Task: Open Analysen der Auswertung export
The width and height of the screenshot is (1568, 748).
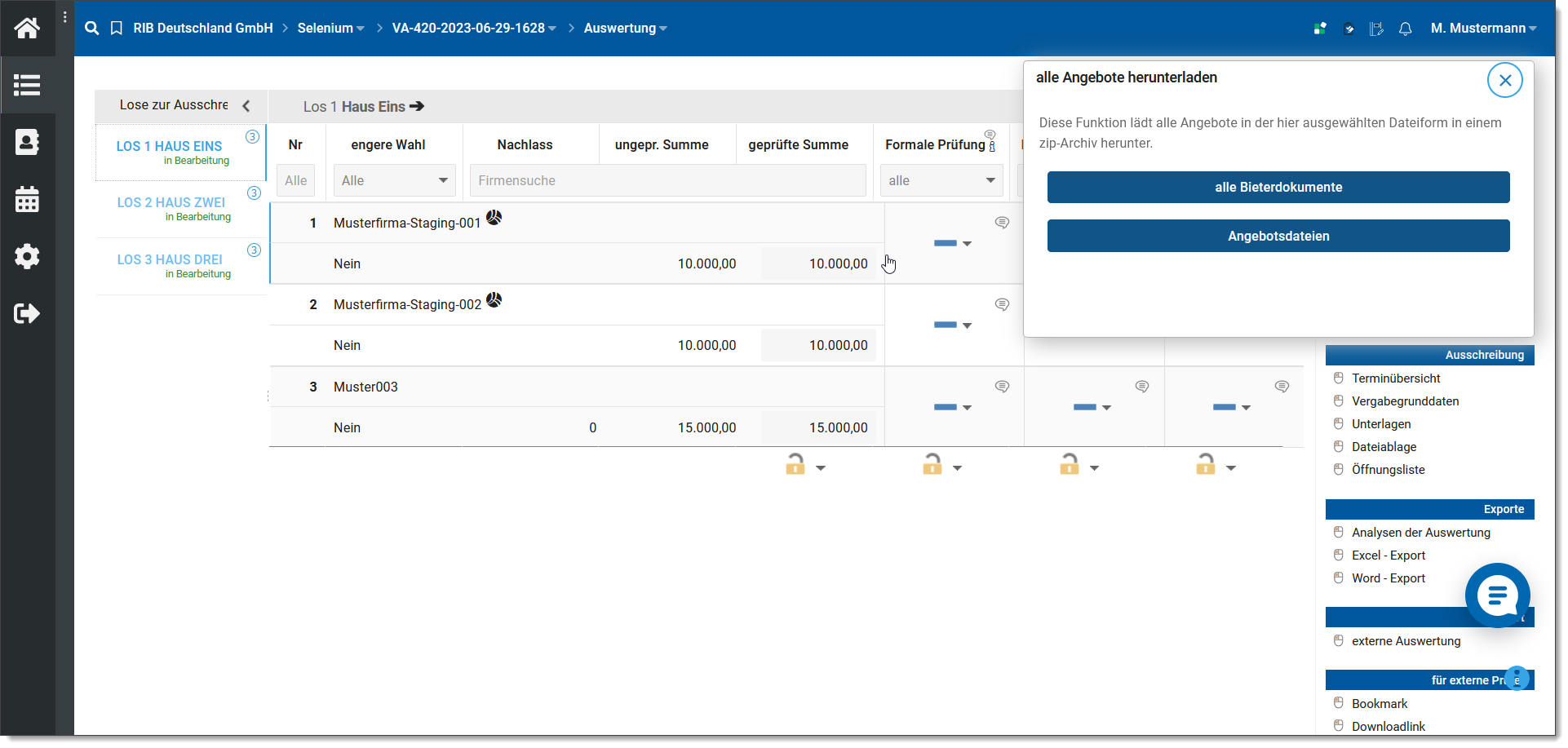Action: [x=1420, y=533]
